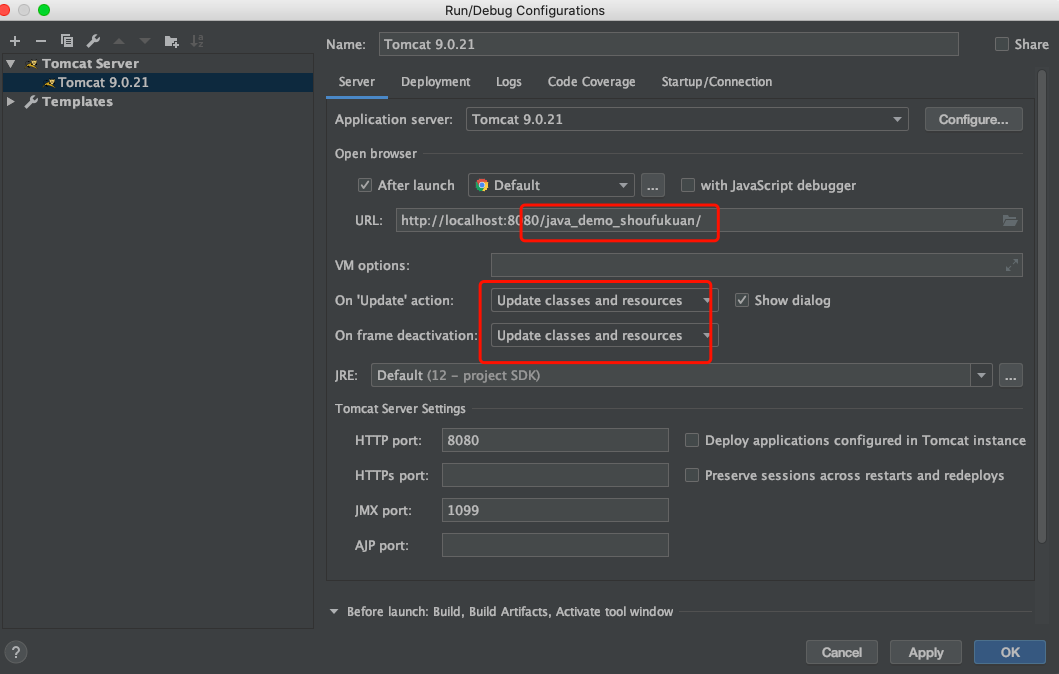Viewport: 1059px width, 674px height.
Task: Switch to the Deployment tab
Action: click(436, 82)
